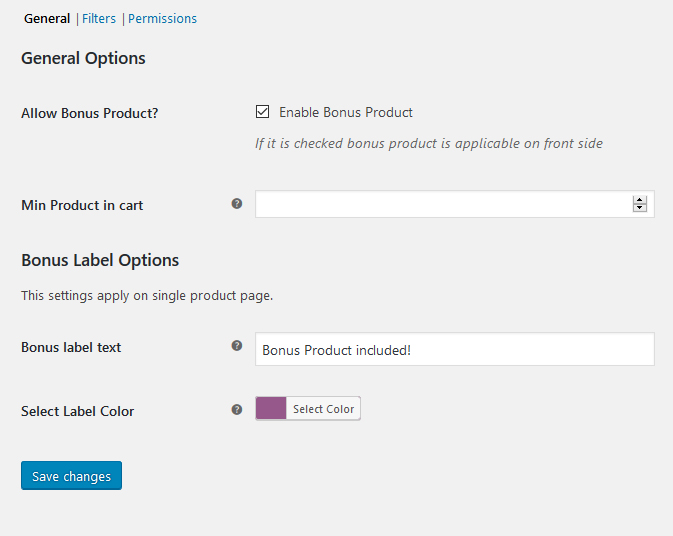Viewport: 673px width, 536px height.
Task: Show help icon next to Bonus label text
Action: [237, 346]
